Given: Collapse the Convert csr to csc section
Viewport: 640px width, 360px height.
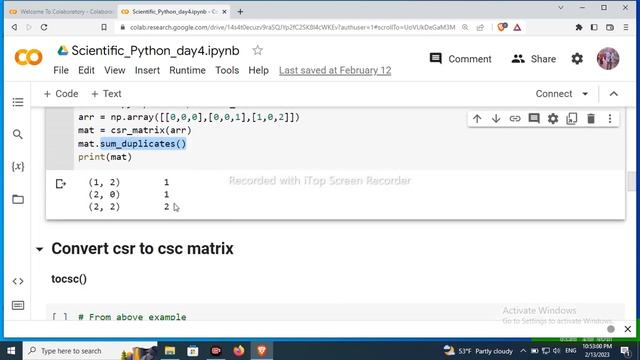Looking at the screenshot, I should coord(40,249).
